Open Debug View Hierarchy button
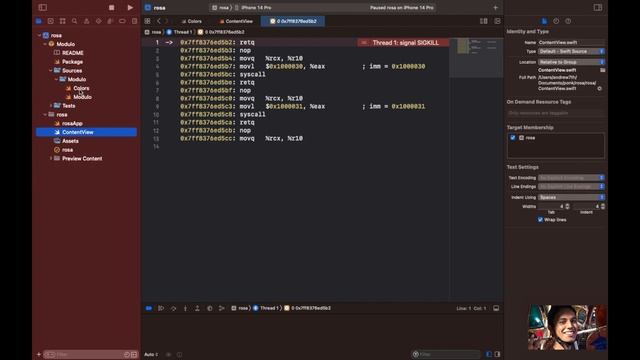 pyautogui.click(x=209, y=308)
